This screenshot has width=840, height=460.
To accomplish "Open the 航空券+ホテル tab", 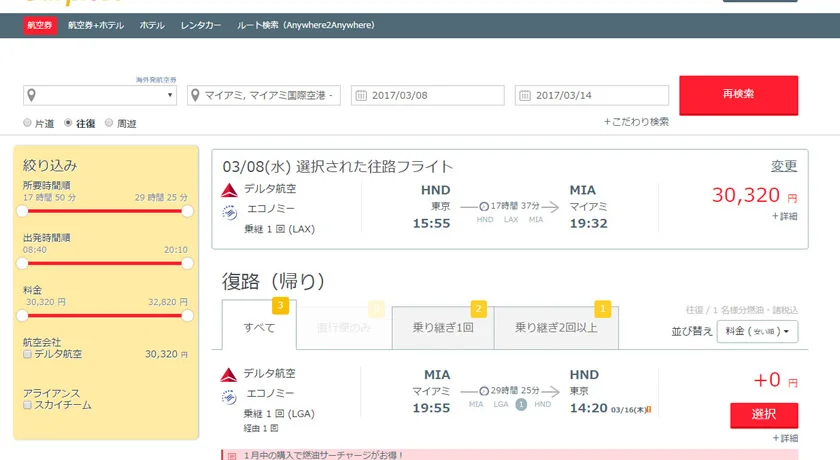I will [96, 25].
